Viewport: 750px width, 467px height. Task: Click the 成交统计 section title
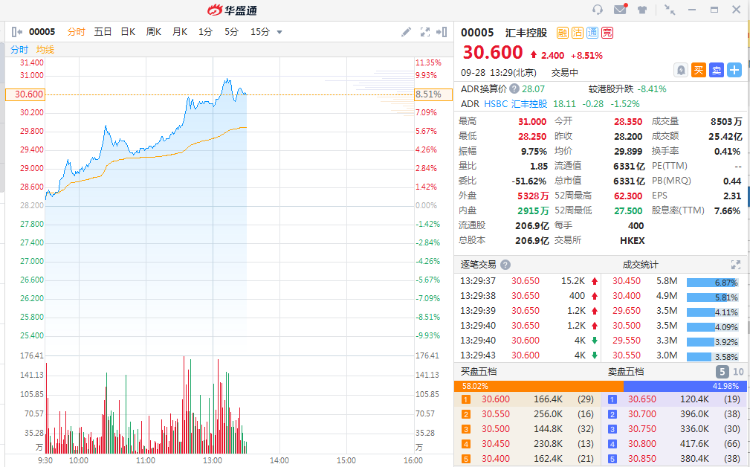pyautogui.click(x=640, y=265)
